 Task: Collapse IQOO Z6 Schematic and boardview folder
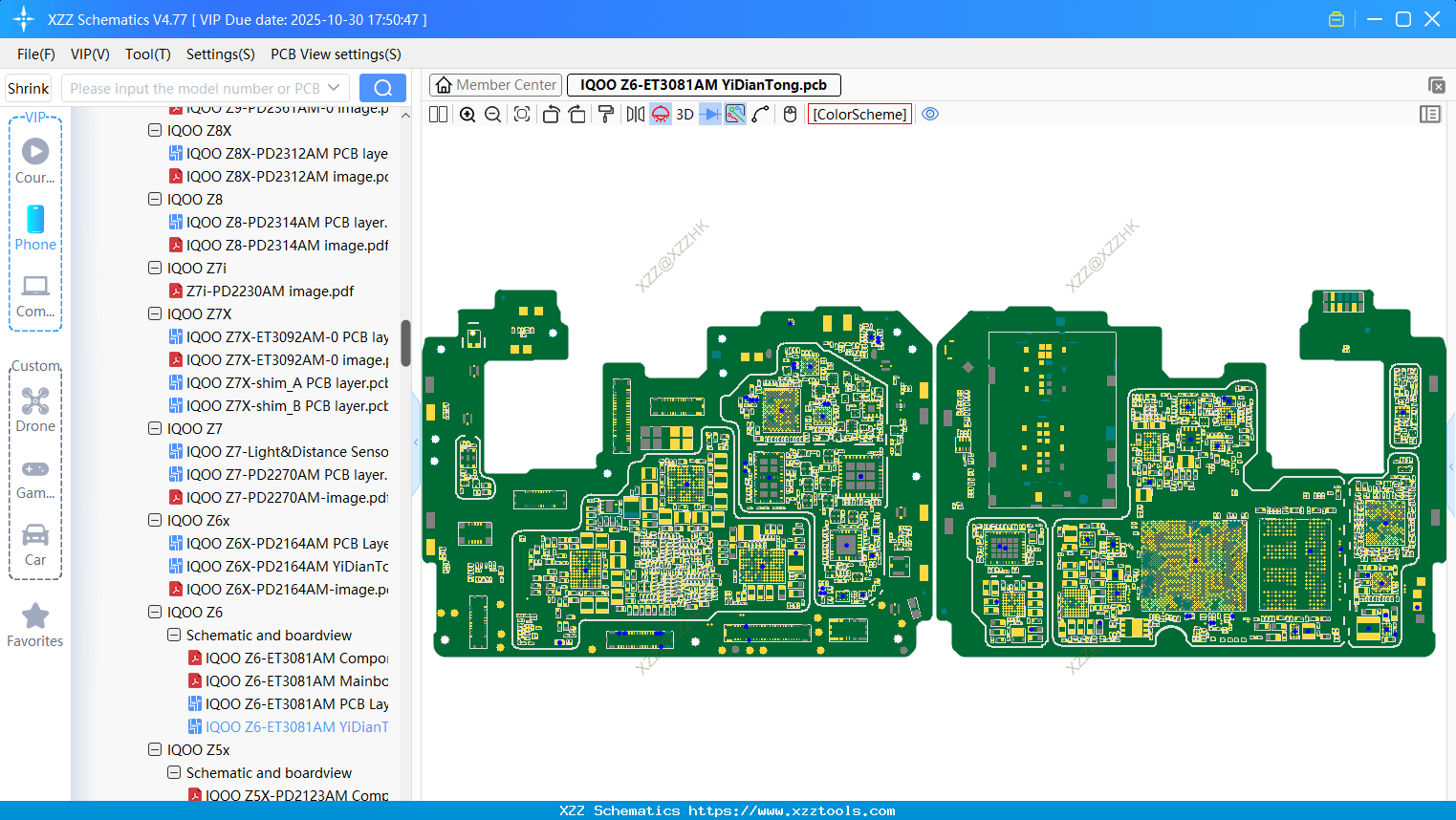pos(174,635)
